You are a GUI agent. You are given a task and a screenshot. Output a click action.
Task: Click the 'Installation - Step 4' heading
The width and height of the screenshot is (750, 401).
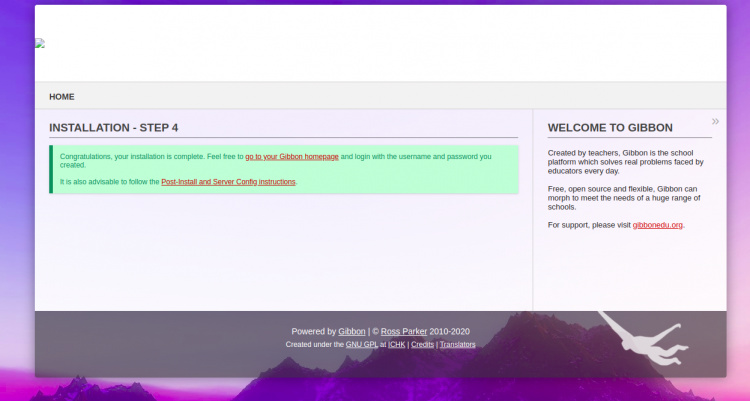pyautogui.click(x=114, y=128)
